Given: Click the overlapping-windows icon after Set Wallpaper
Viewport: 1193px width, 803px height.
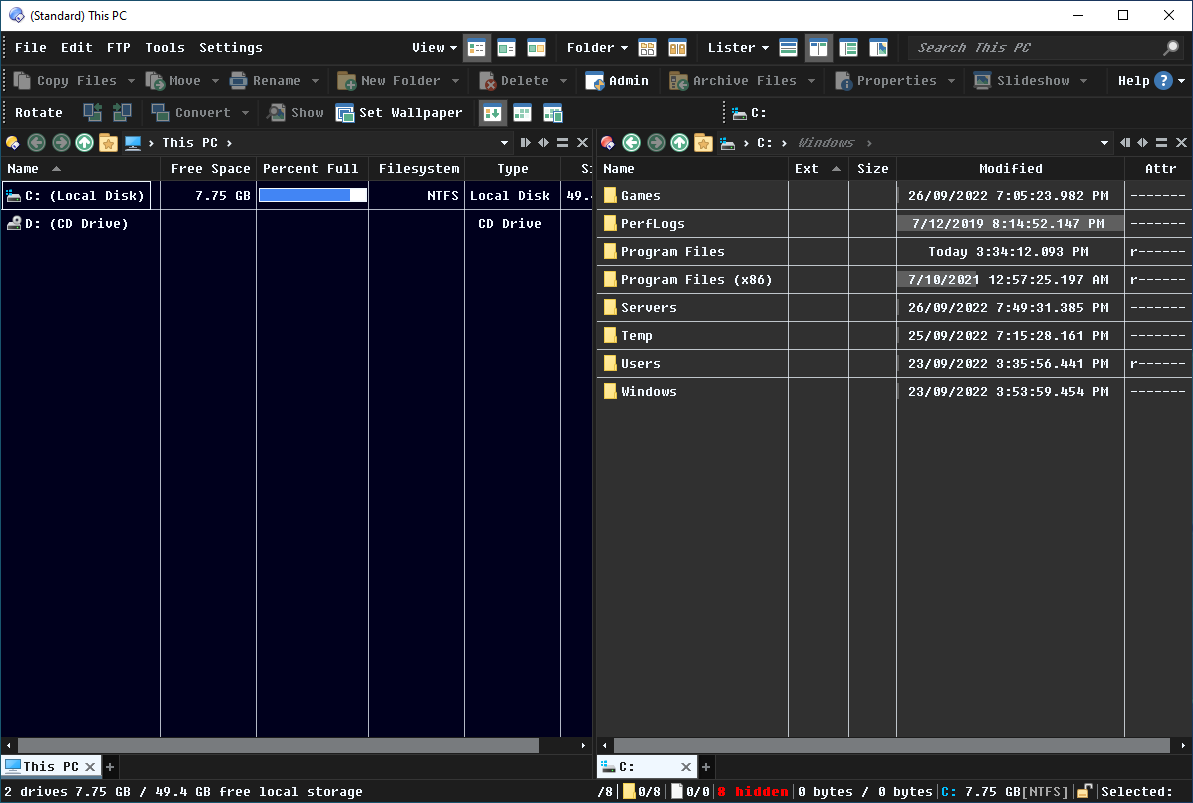Looking at the screenshot, I should [x=552, y=113].
